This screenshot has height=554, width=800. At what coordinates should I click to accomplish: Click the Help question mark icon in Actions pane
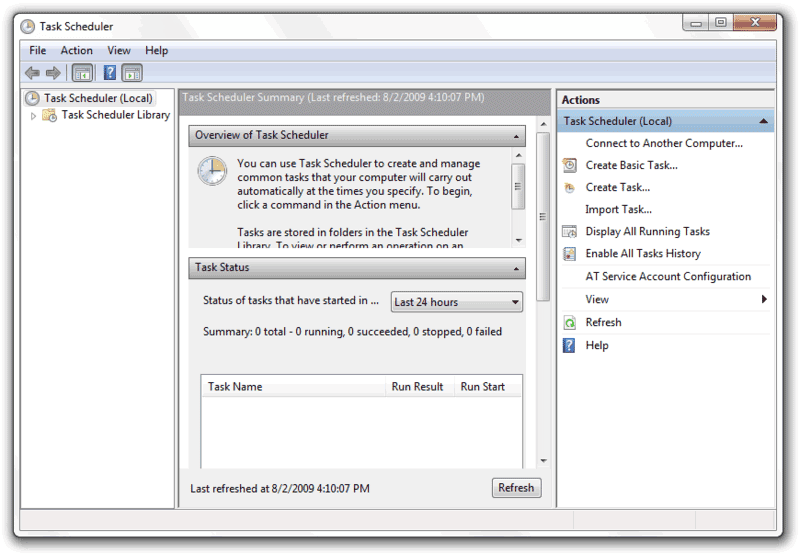pos(569,345)
